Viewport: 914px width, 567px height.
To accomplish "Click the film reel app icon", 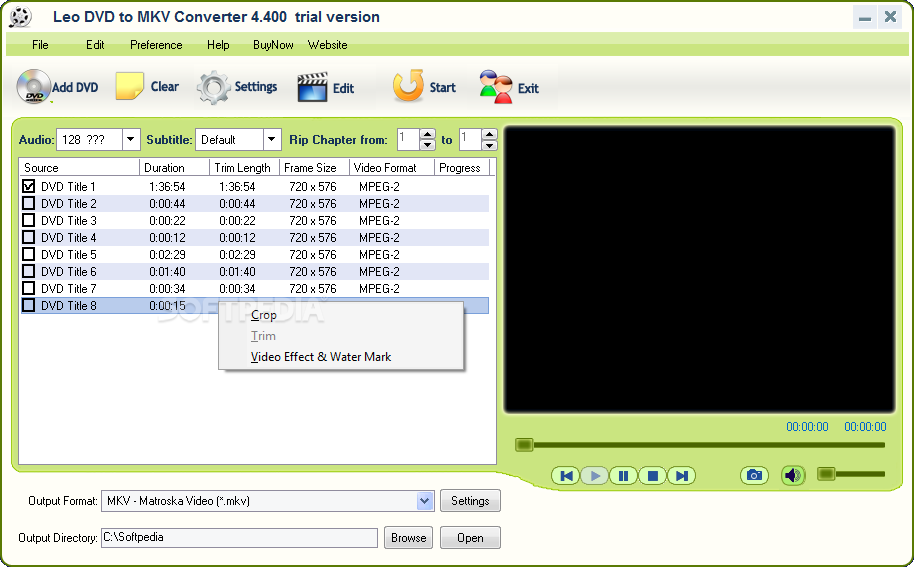I will click(x=20, y=17).
